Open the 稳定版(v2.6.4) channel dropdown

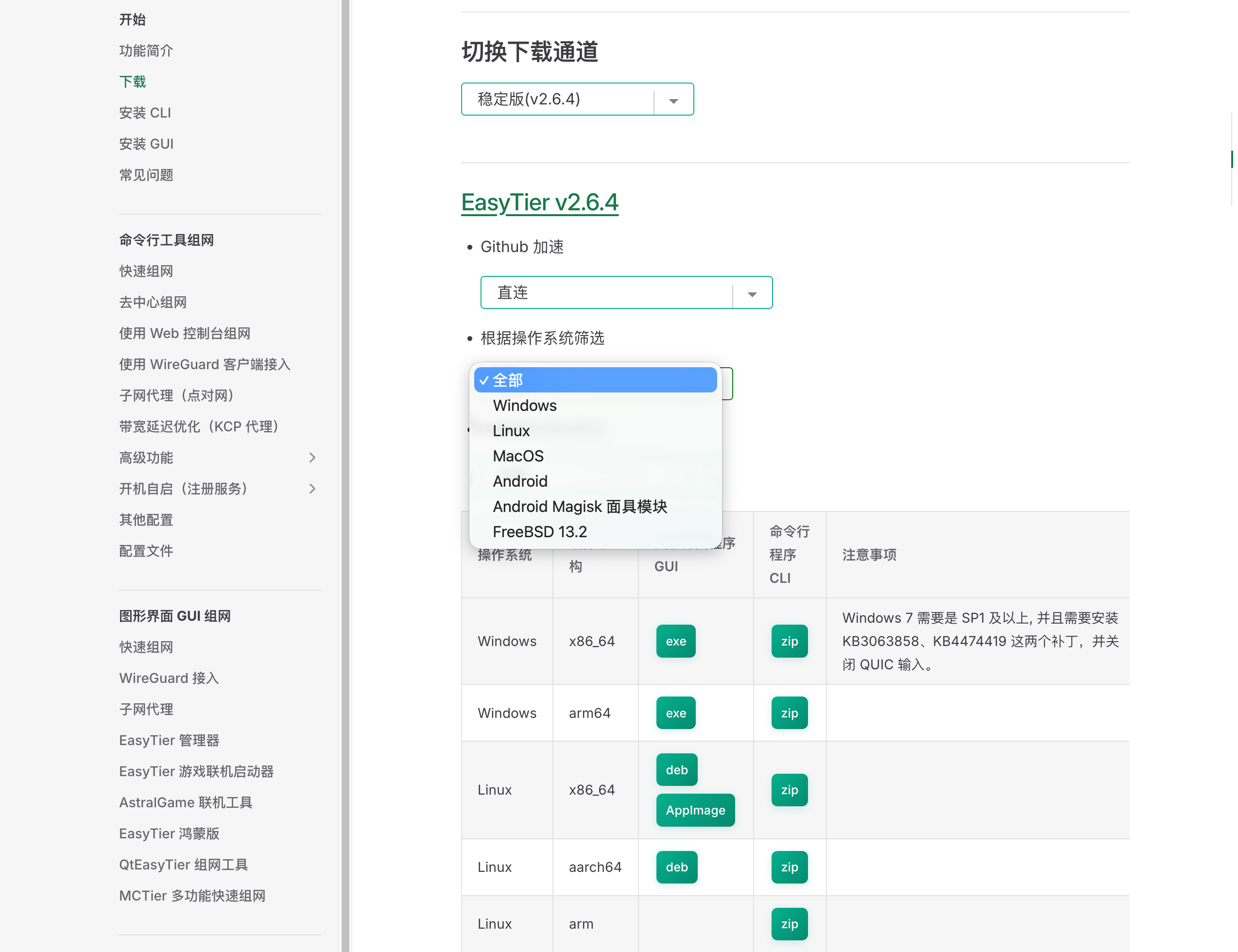click(x=577, y=99)
